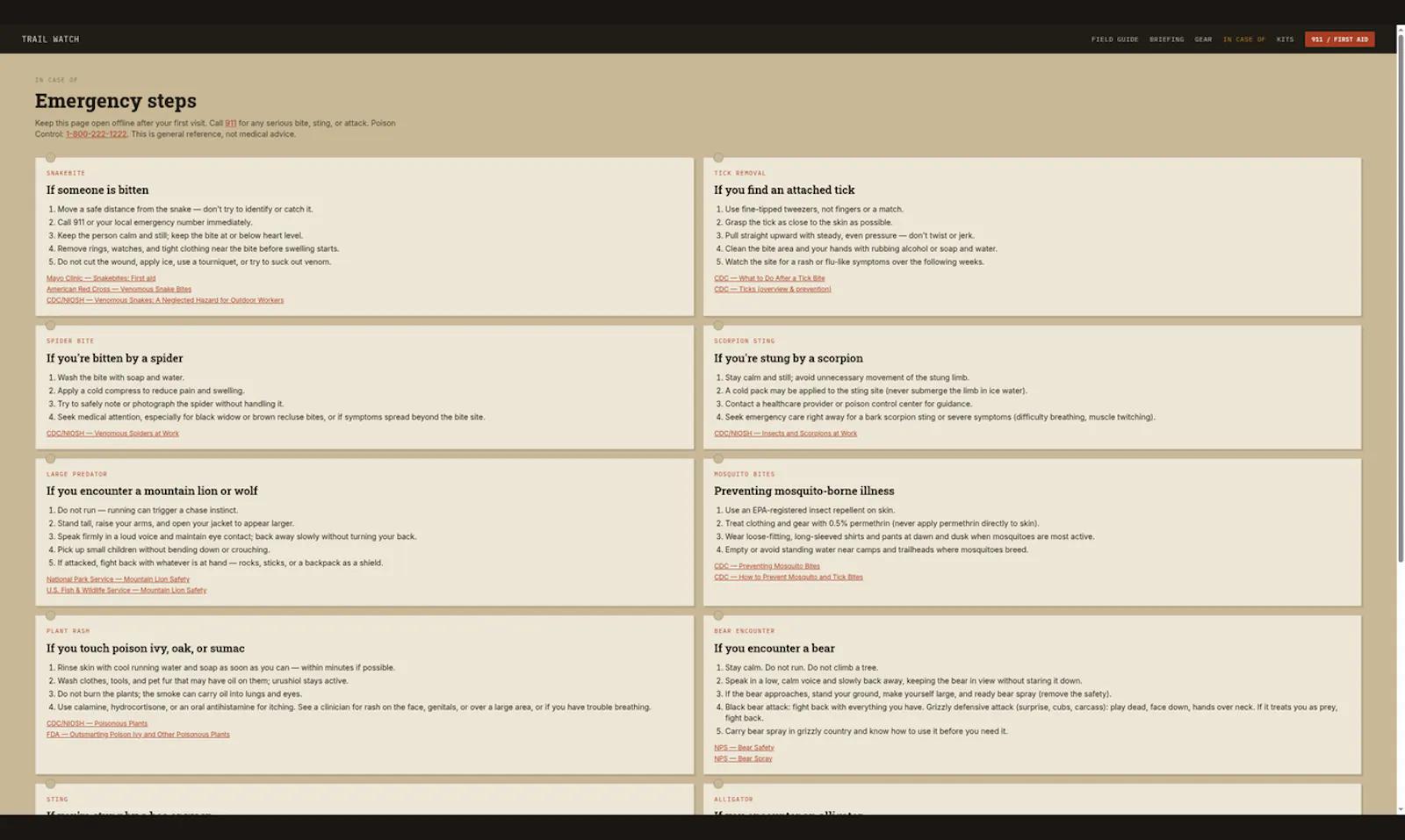
Task: Open CDC/NIOSH Poisonous Plants link
Action: (x=97, y=724)
